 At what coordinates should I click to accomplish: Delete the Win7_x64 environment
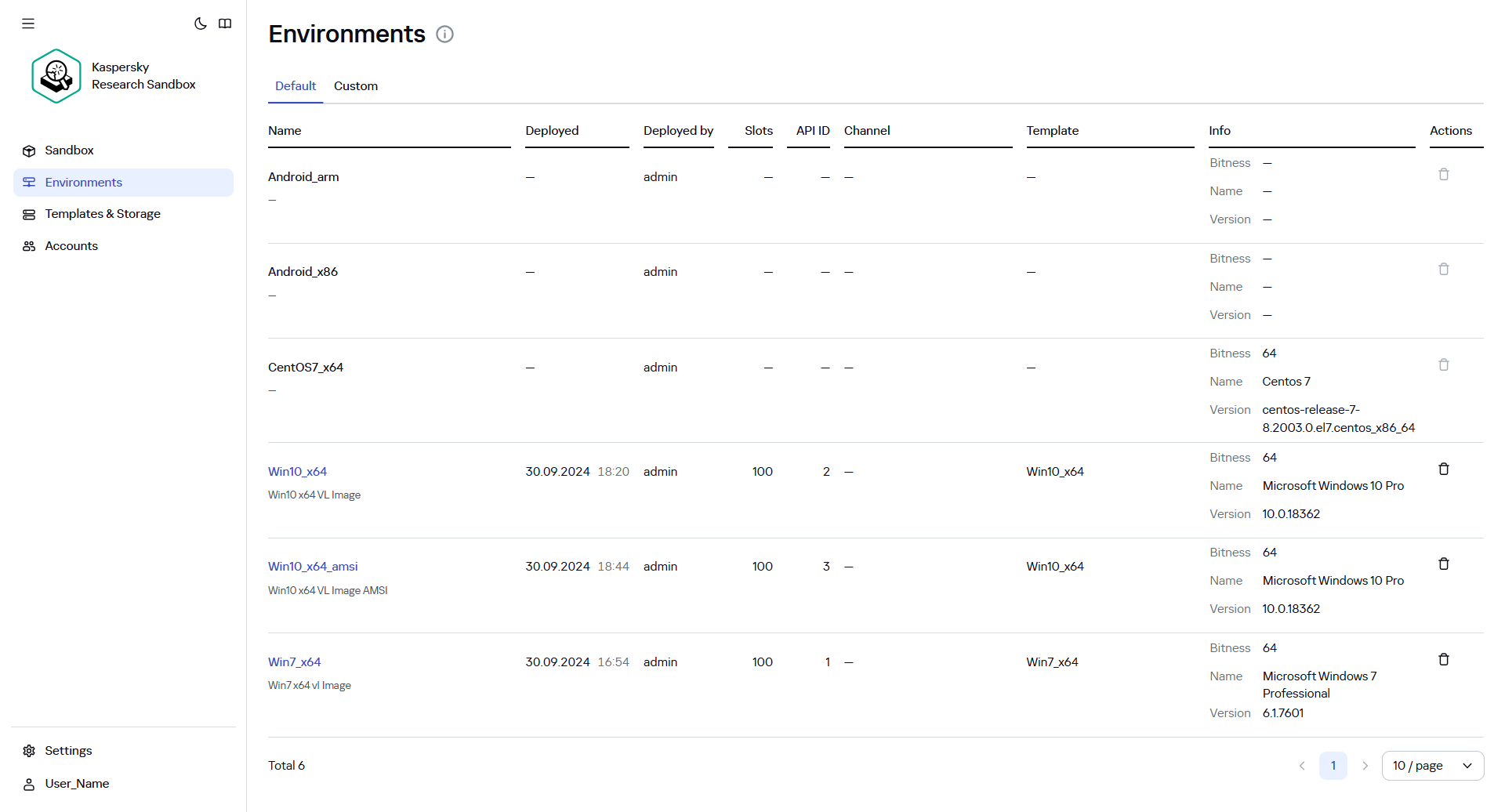click(x=1443, y=659)
